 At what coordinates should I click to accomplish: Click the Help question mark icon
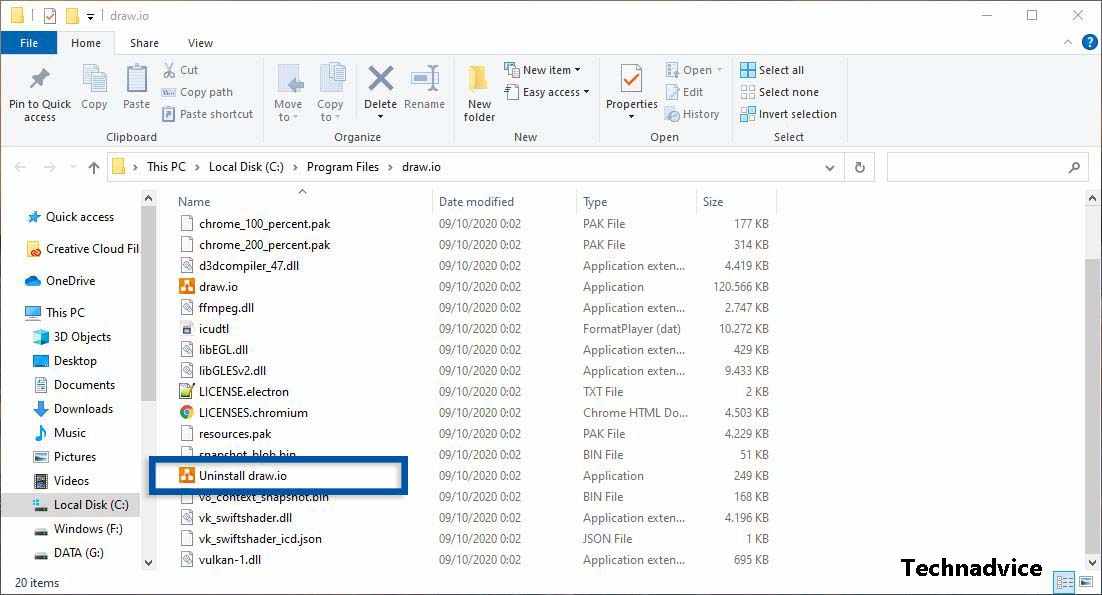[x=1089, y=43]
